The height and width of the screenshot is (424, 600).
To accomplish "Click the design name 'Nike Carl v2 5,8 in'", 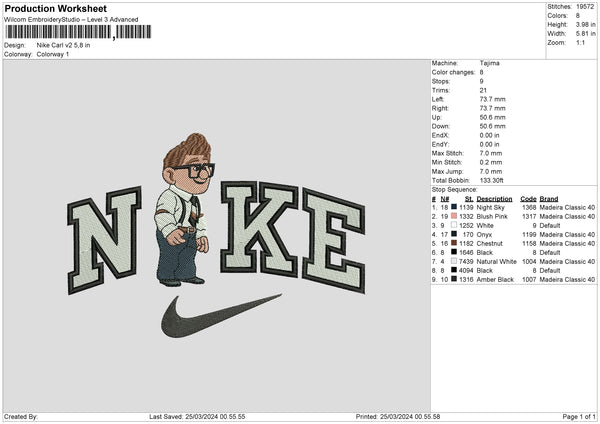I will (64, 45).
